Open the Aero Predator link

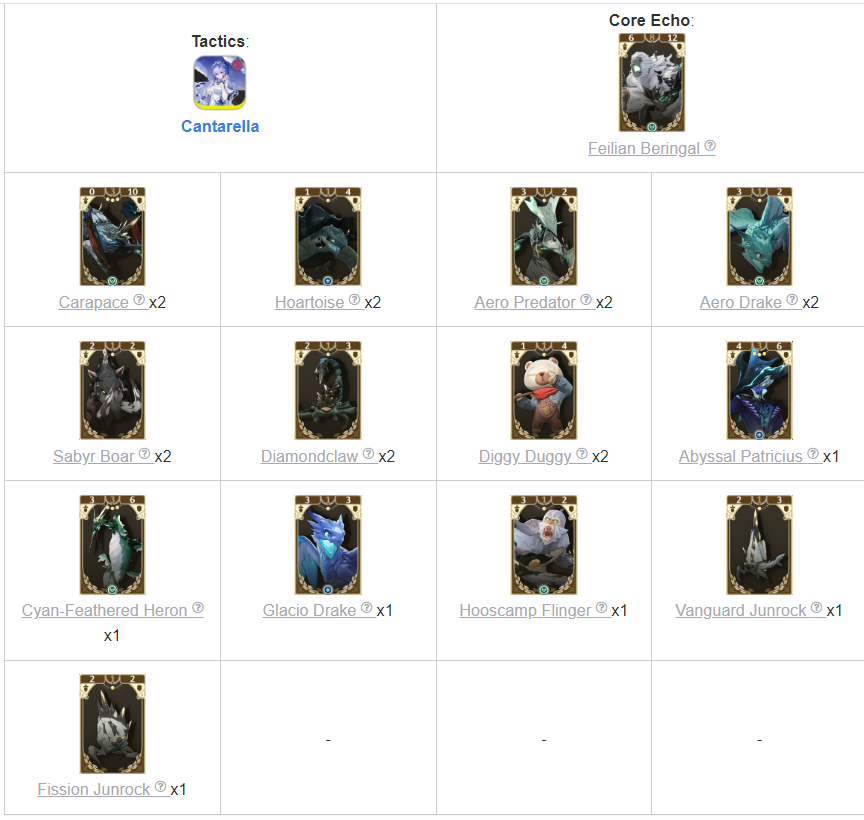tap(525, 302)
